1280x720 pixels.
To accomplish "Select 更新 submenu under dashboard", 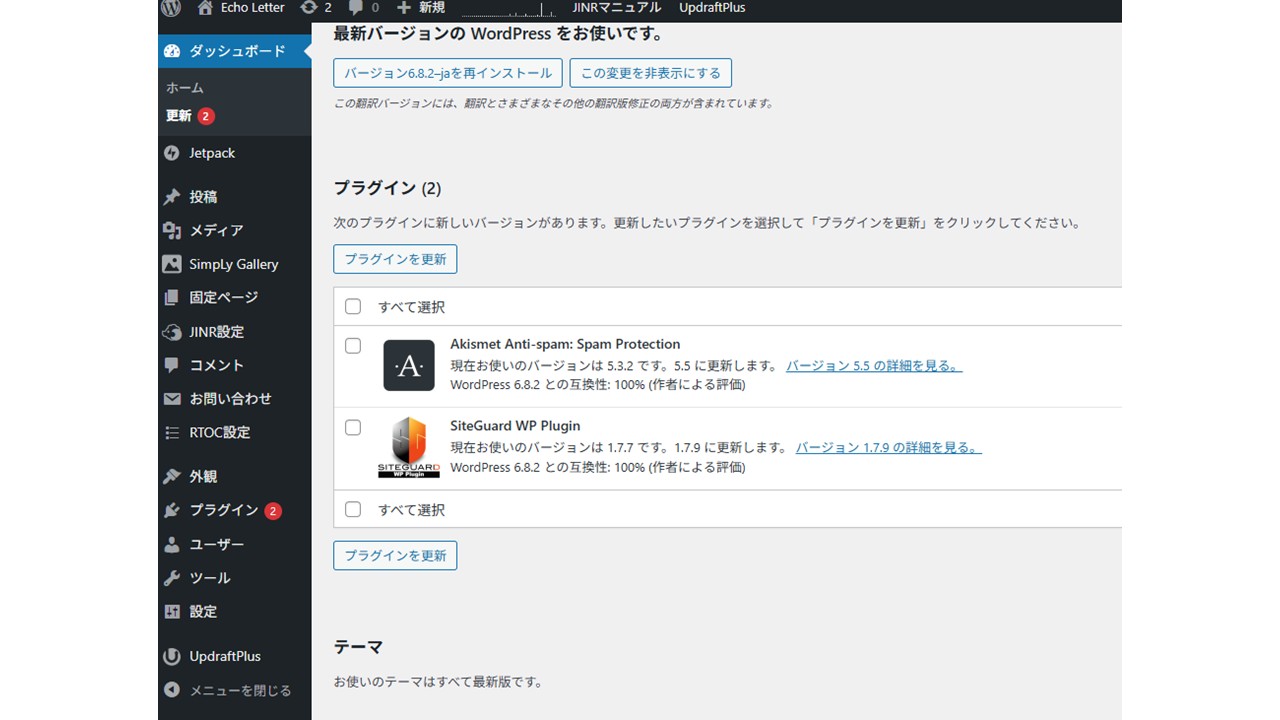I will [179, 116].
